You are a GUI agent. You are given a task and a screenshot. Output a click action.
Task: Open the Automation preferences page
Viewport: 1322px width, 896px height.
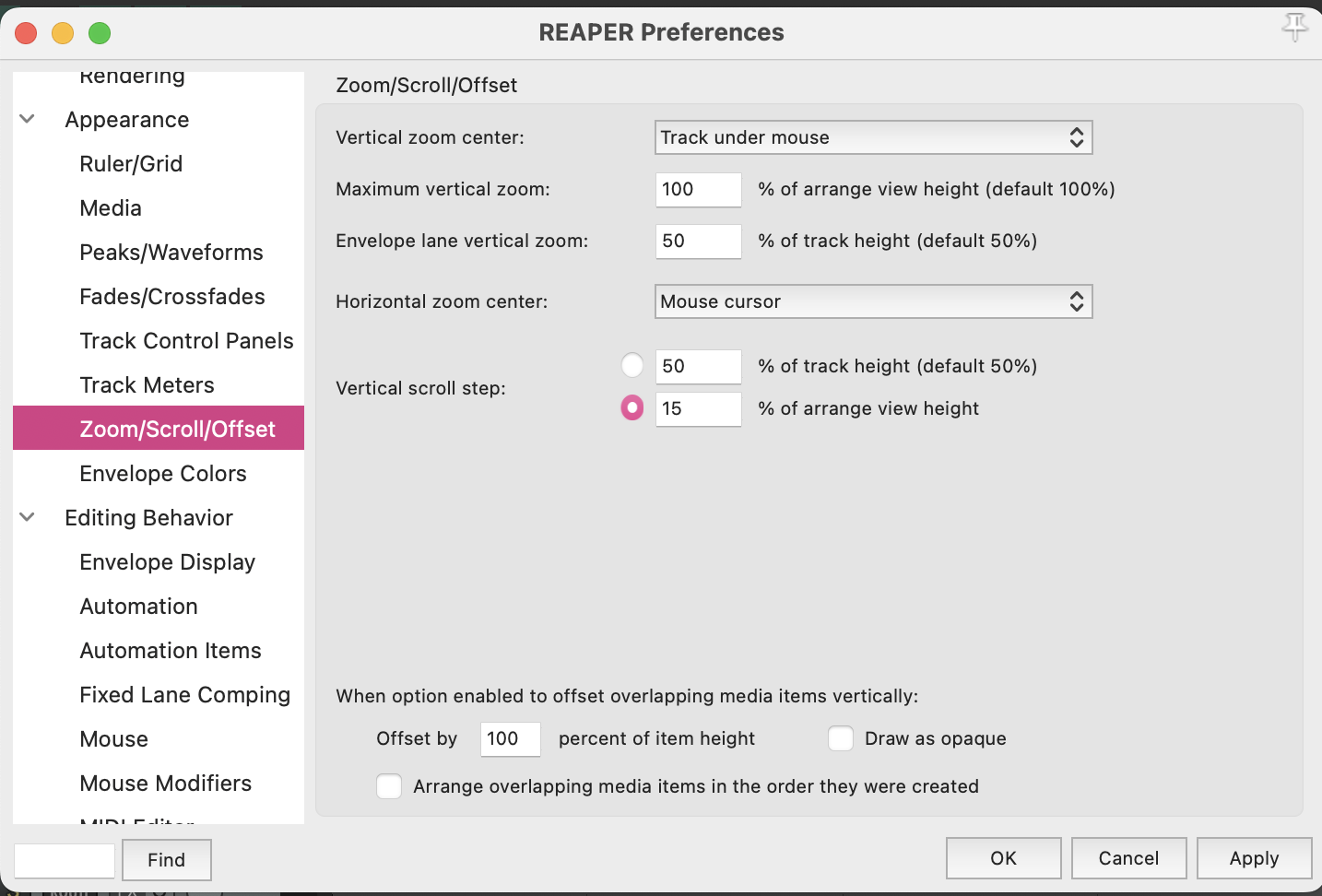click(x=138, y=607)
